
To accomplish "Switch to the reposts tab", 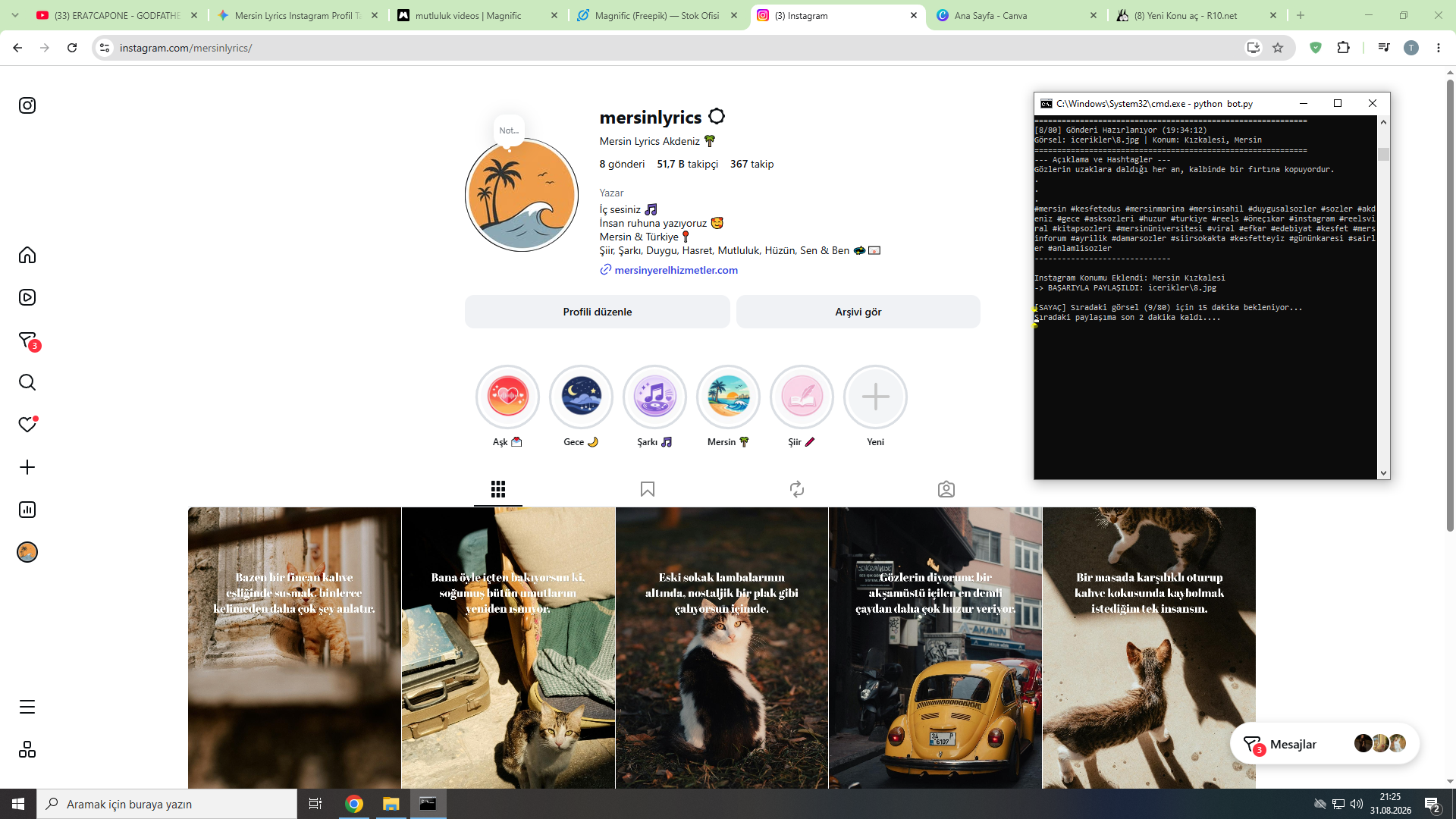I will point(797,489).
